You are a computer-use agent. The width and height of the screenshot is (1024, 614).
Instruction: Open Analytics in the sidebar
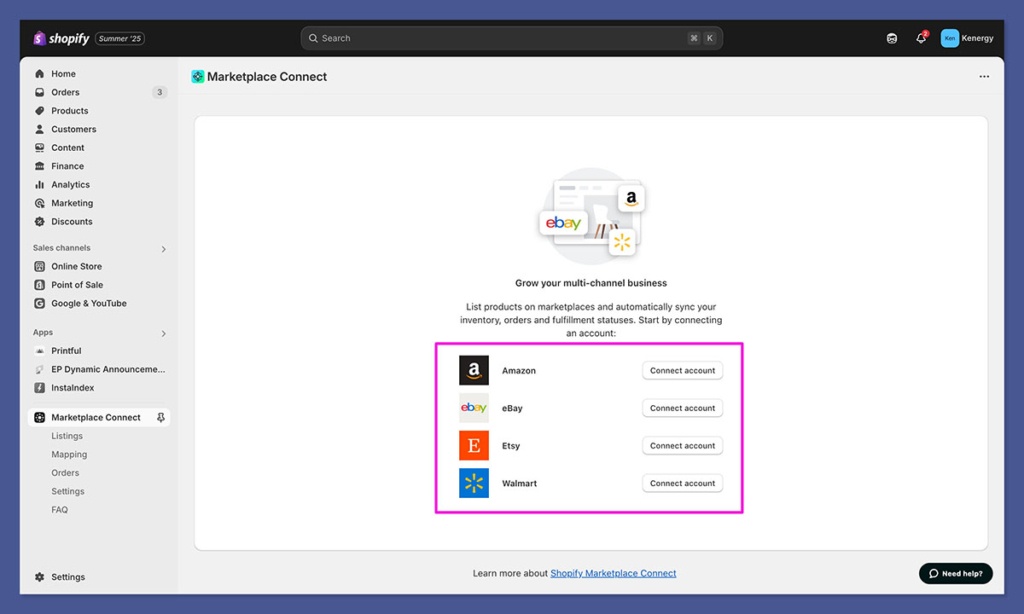tap(70, 185)
